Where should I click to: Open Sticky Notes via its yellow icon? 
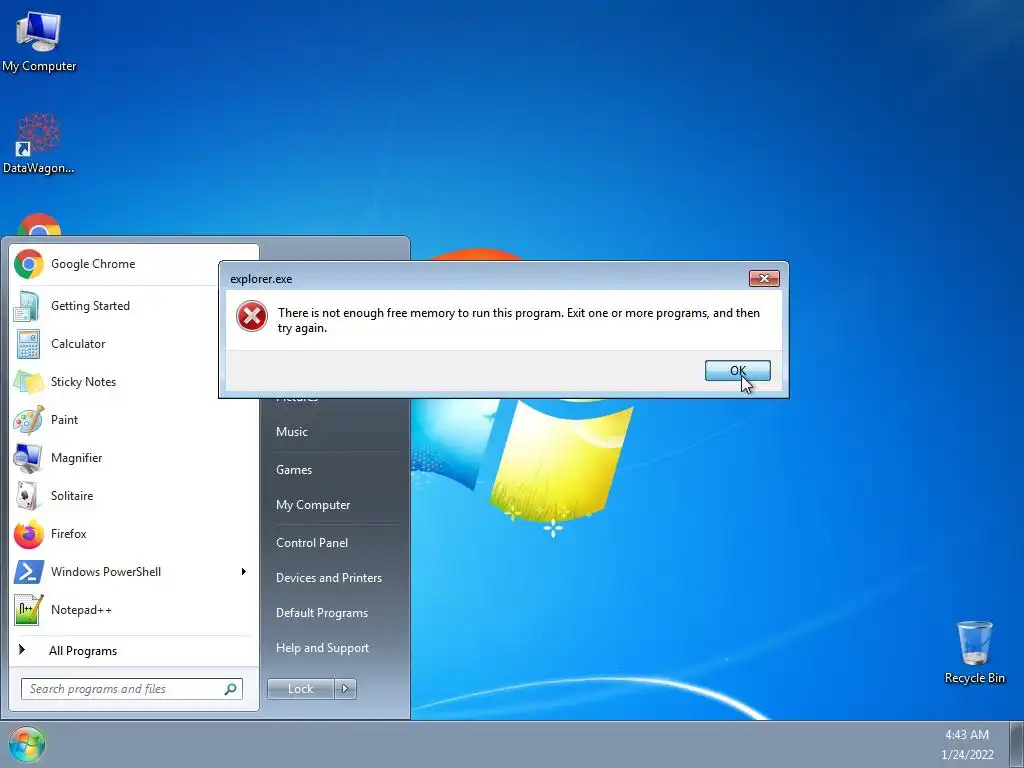click(x=28, y=381)
